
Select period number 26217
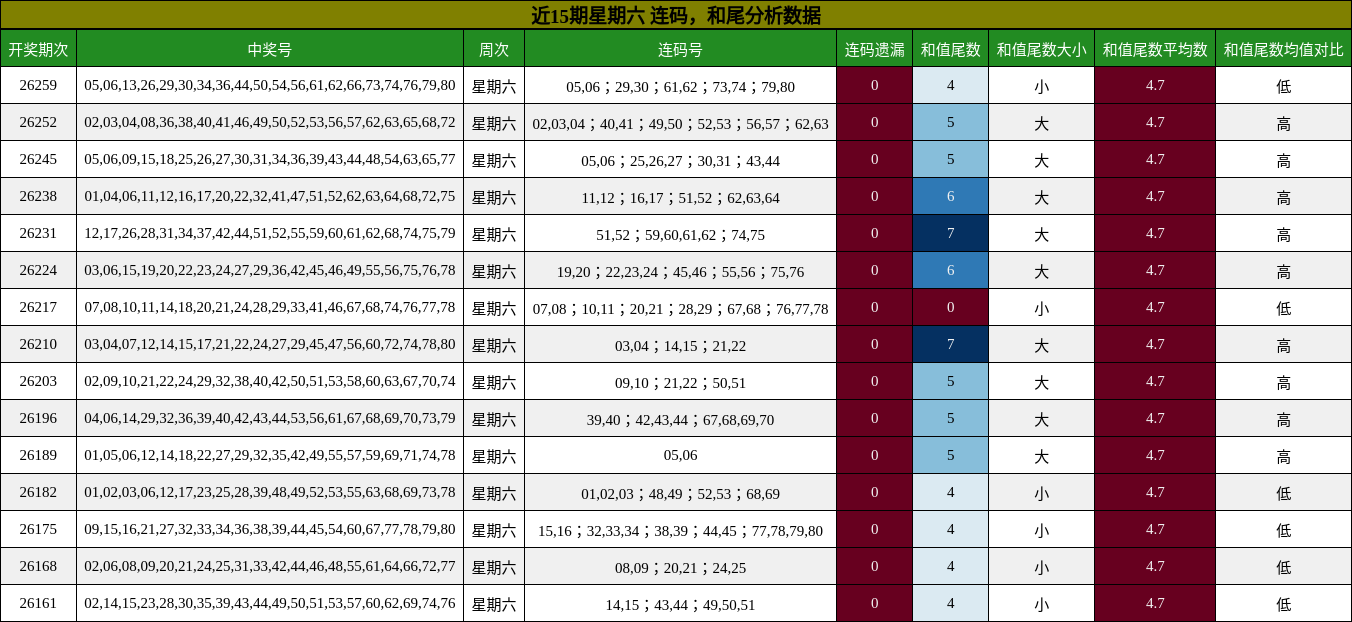[38, 307]
